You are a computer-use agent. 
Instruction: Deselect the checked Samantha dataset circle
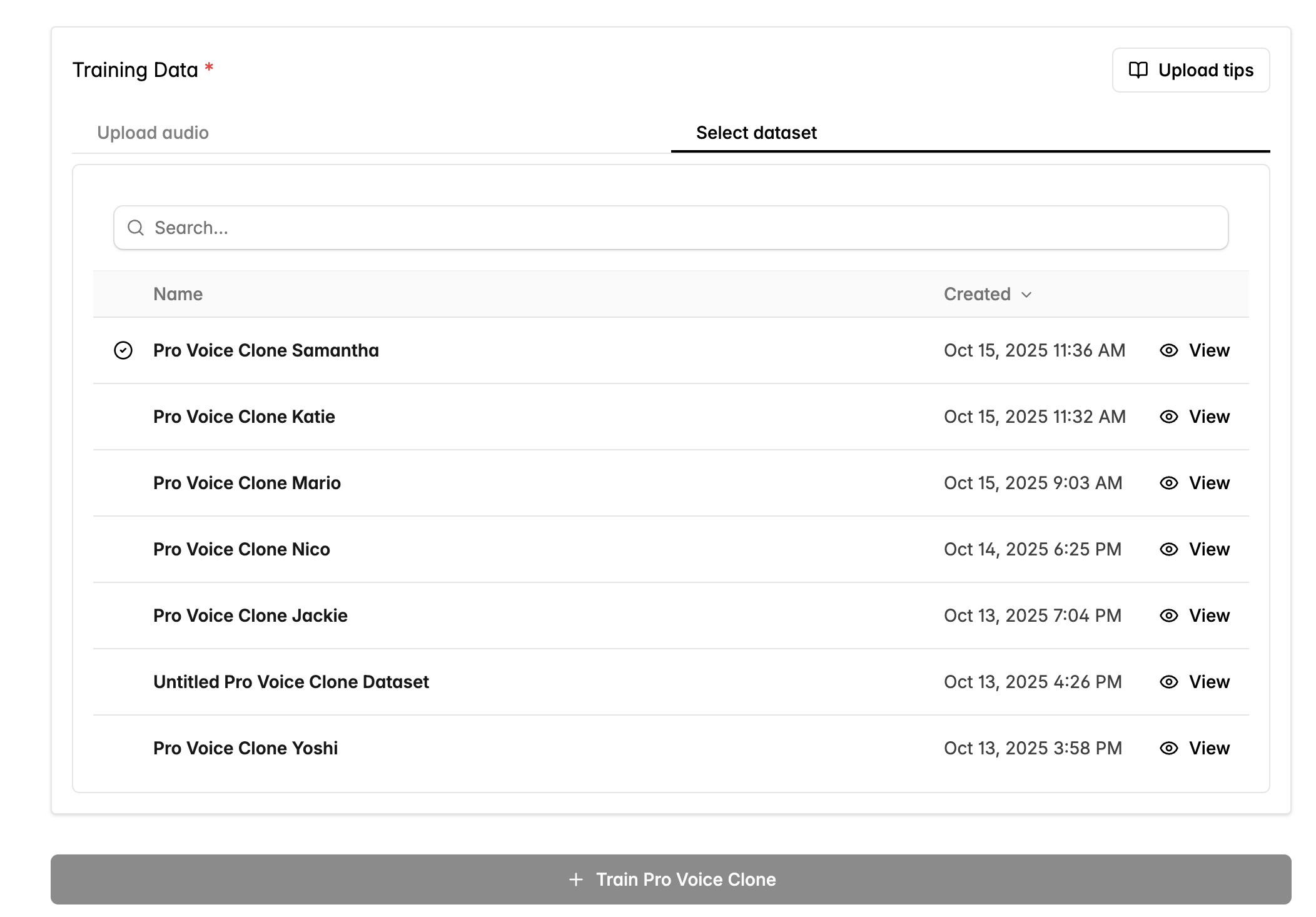[x=123, y=350]
